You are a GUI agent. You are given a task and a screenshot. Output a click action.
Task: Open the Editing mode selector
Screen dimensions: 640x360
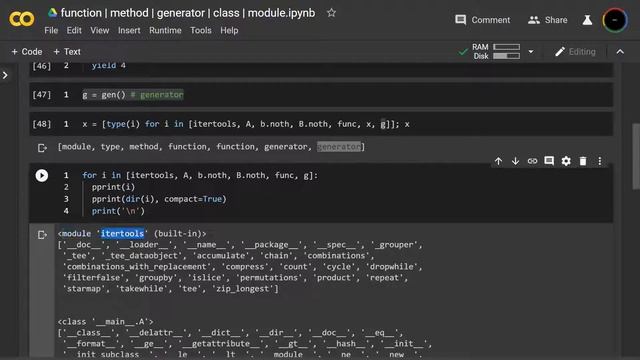(575, 52)
